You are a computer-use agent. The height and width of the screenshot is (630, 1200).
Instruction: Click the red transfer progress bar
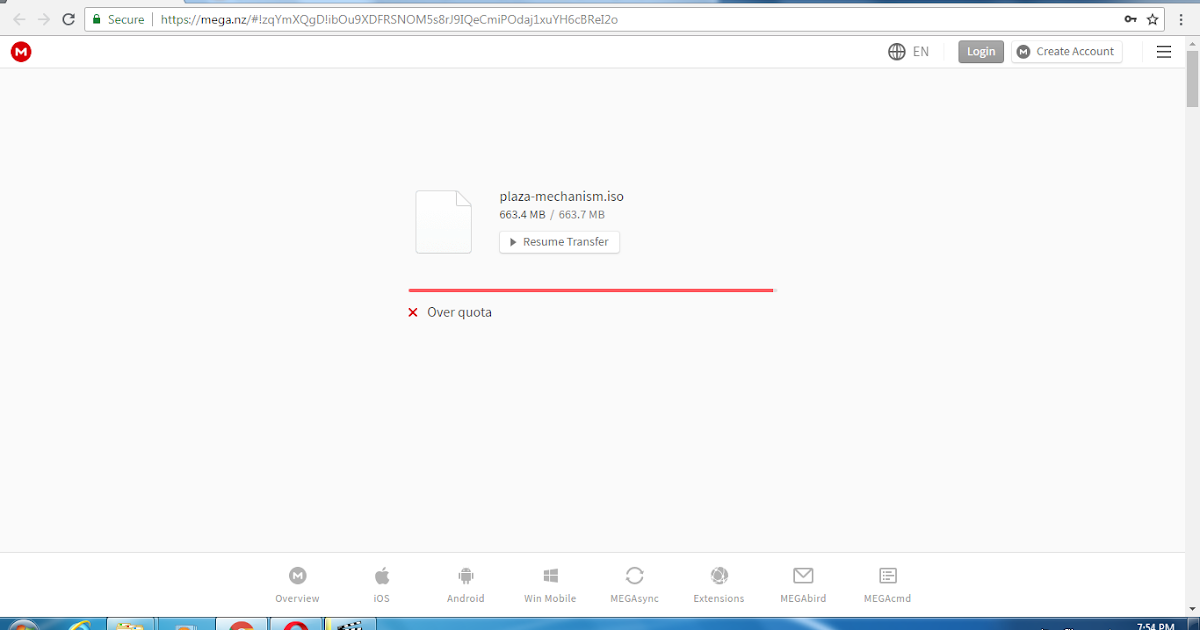tap(591, 290)
